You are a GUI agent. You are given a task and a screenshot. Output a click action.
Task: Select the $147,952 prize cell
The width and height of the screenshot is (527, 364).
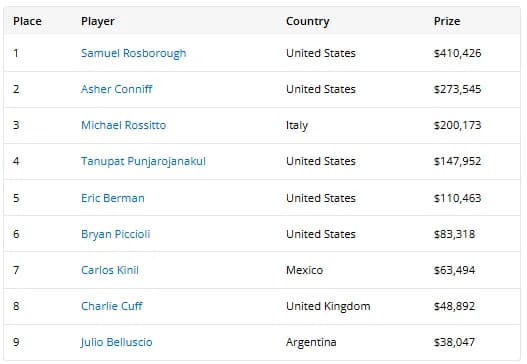[x=457, y=161]
